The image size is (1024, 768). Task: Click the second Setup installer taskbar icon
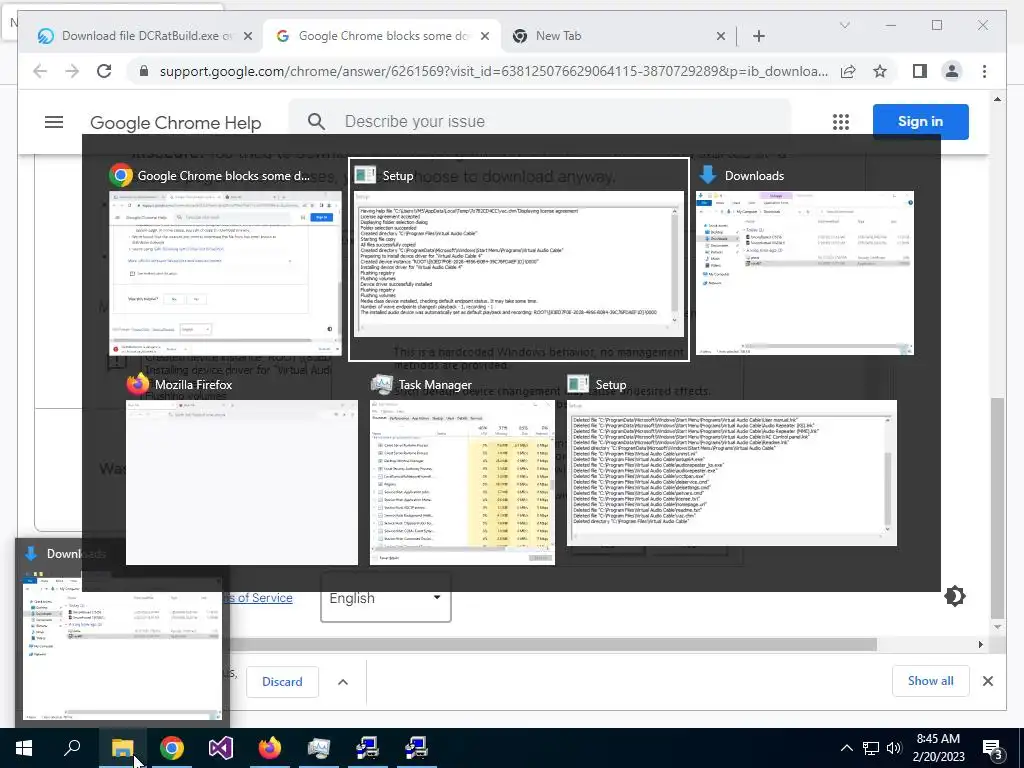[x=416, y=748]
